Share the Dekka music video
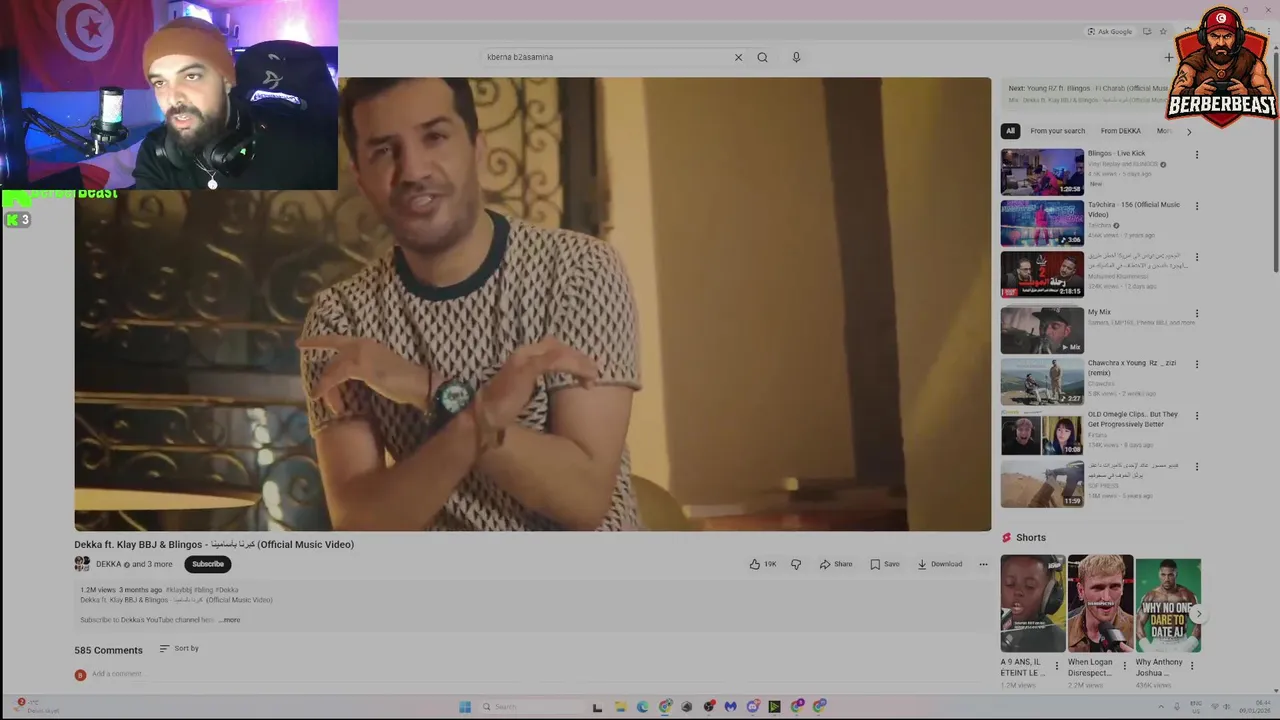Screen dimensions: 1280x720 (x=836, y=564)
